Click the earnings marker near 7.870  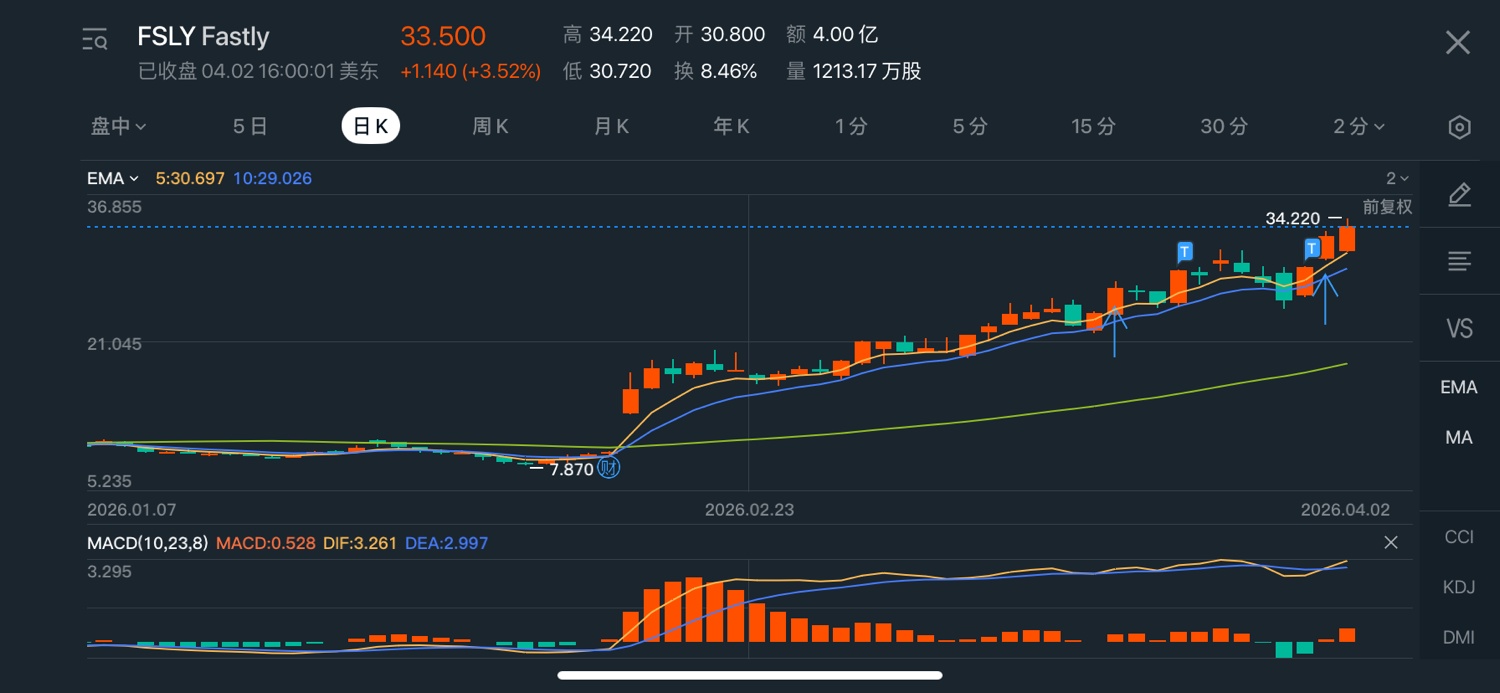(x=608, y=468)
